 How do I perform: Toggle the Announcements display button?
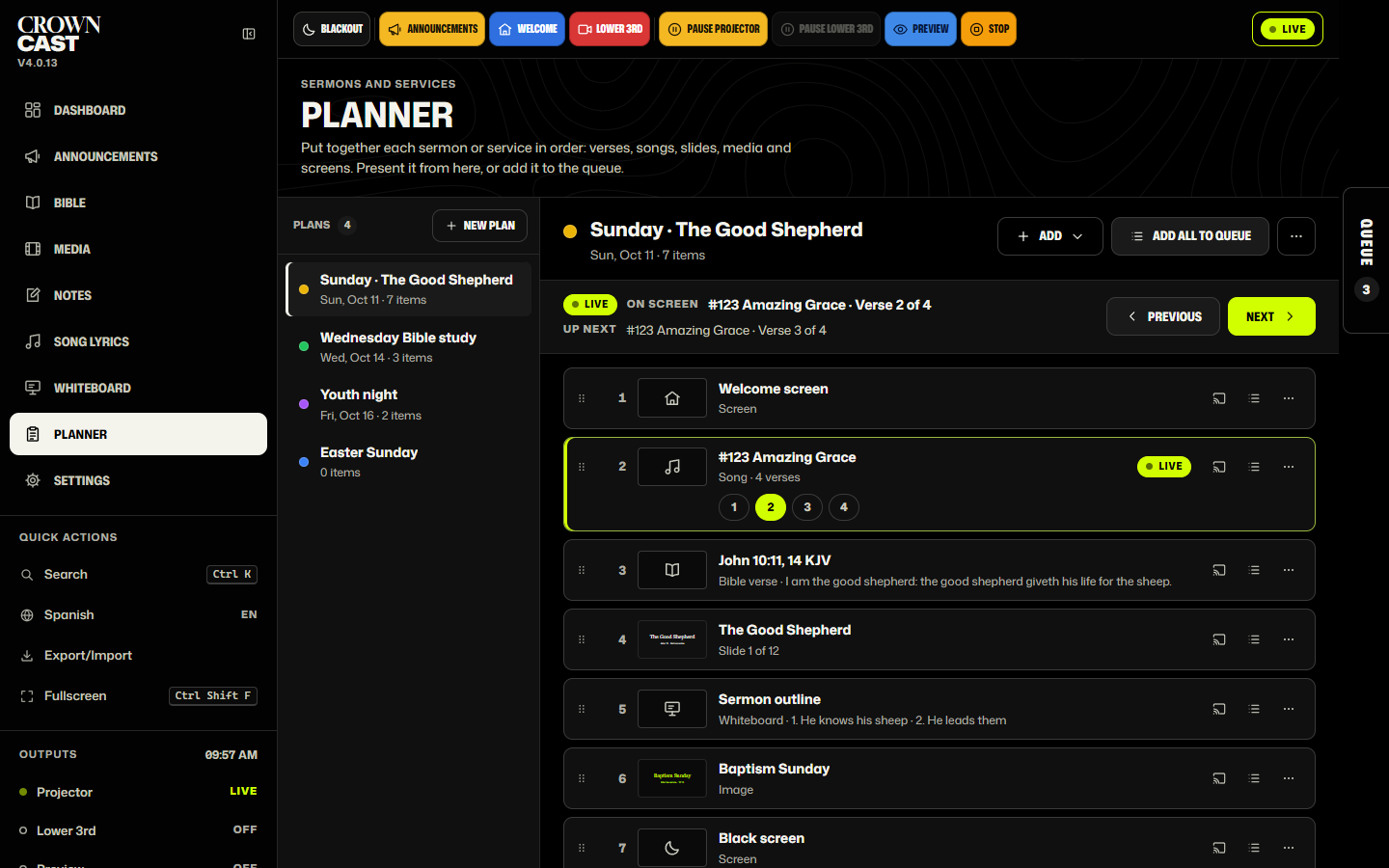click(x=432, y=29)
